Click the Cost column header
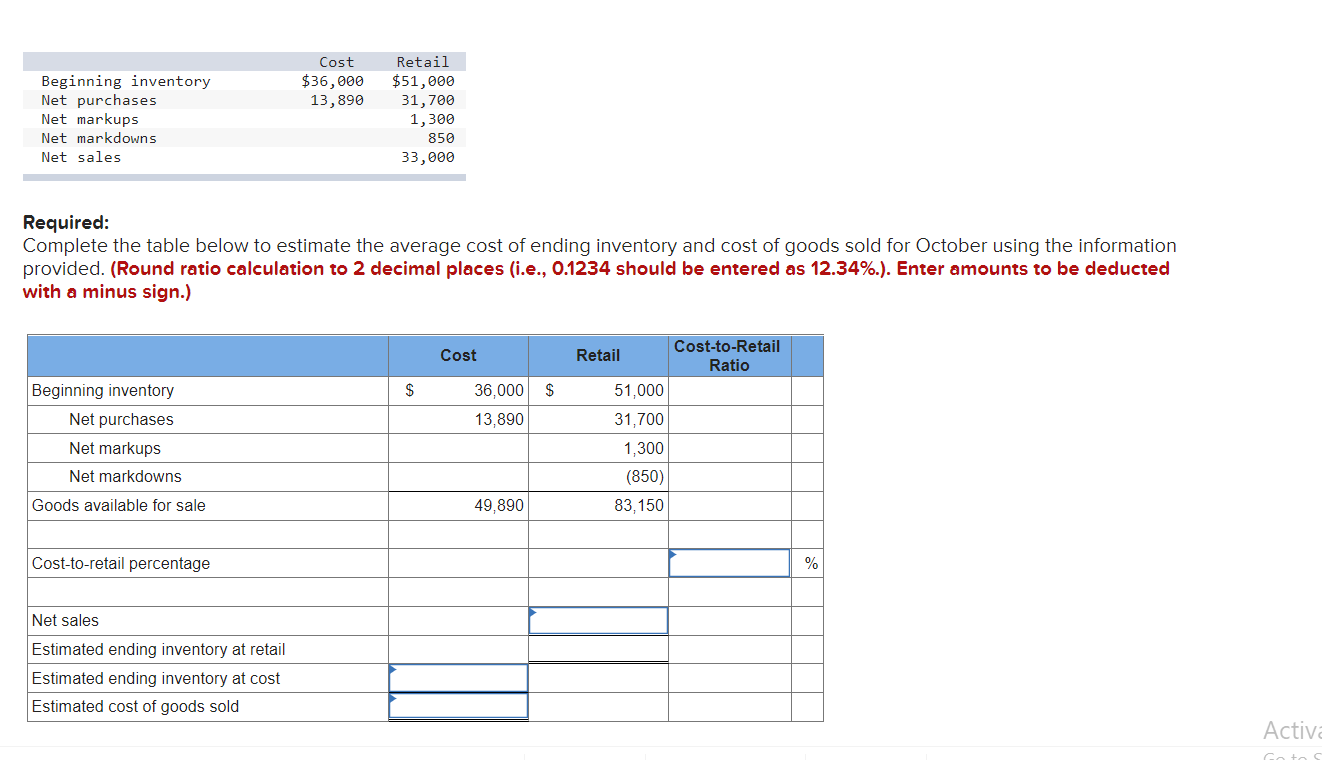 tap(458, 355)
